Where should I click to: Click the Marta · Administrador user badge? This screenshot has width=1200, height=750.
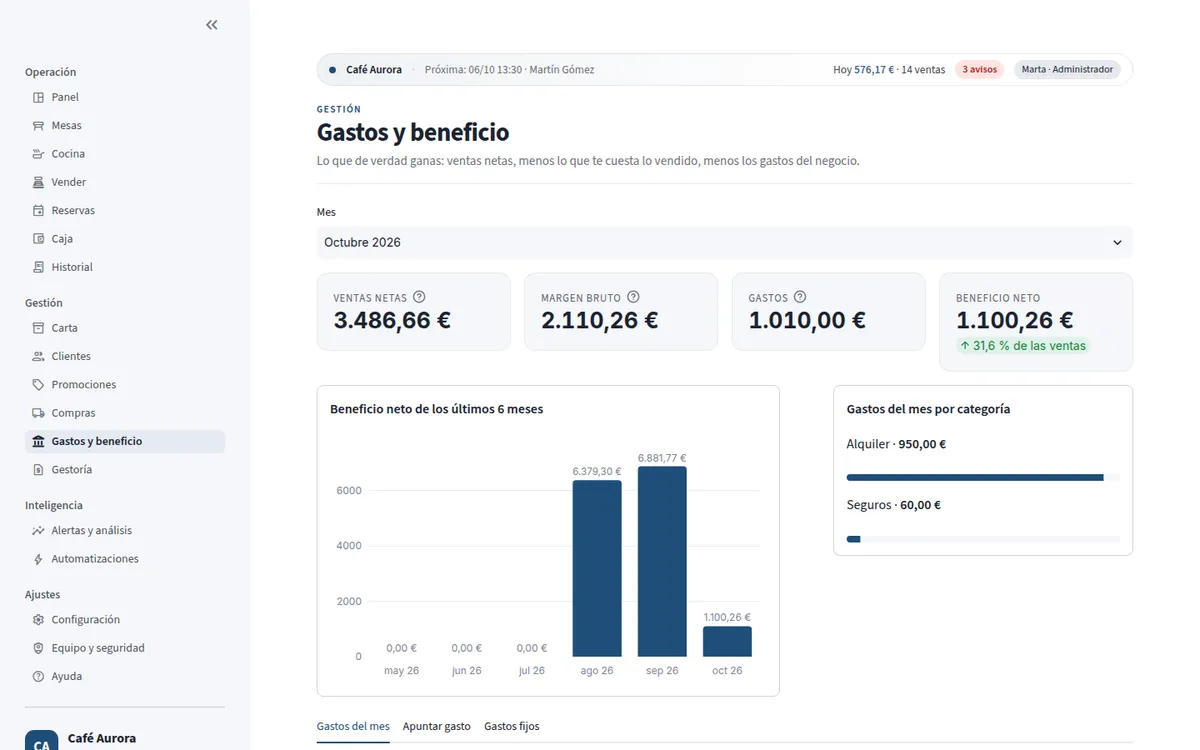coord(1067,70)
